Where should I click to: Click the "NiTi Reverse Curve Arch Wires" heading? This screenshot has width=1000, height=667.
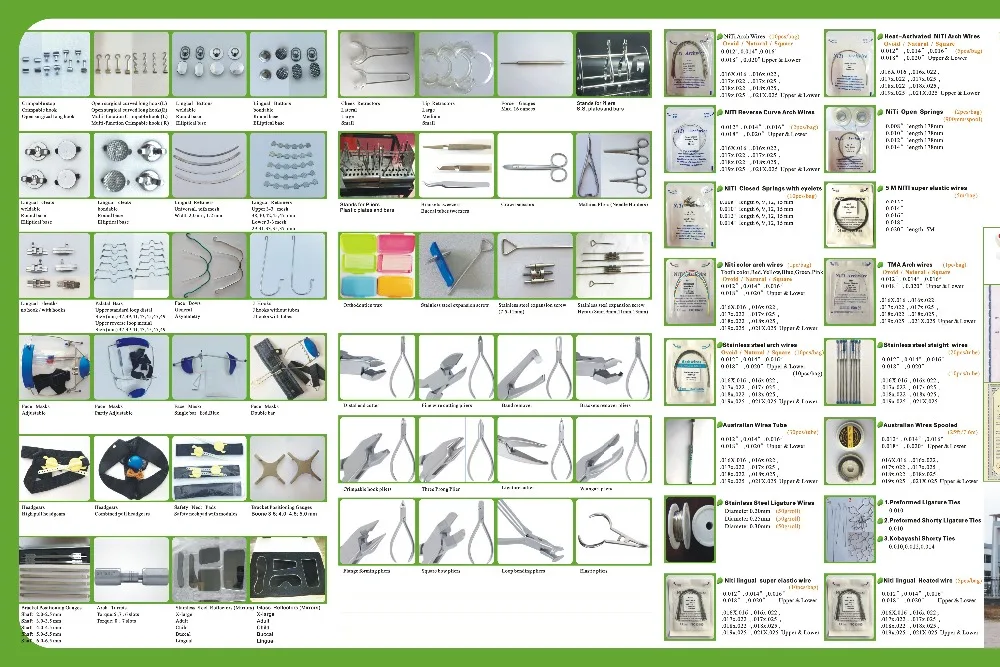[769, 112]
